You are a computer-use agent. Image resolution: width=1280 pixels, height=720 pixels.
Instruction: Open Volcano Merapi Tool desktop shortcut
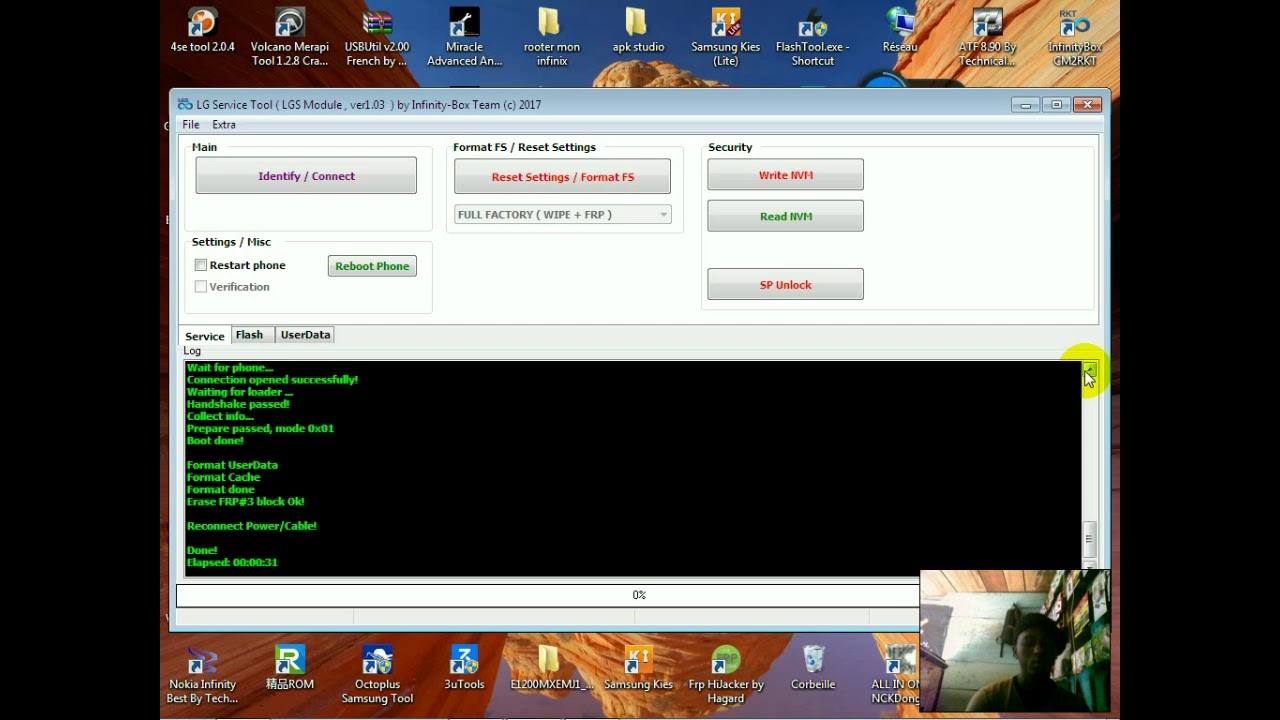tap(290, 38)
